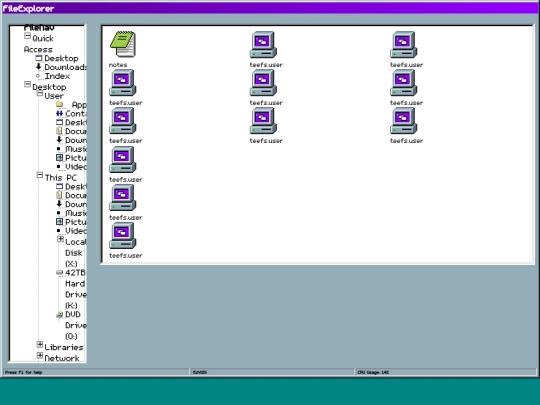Select Index circle icon under Quick Access

click(38, 76)
